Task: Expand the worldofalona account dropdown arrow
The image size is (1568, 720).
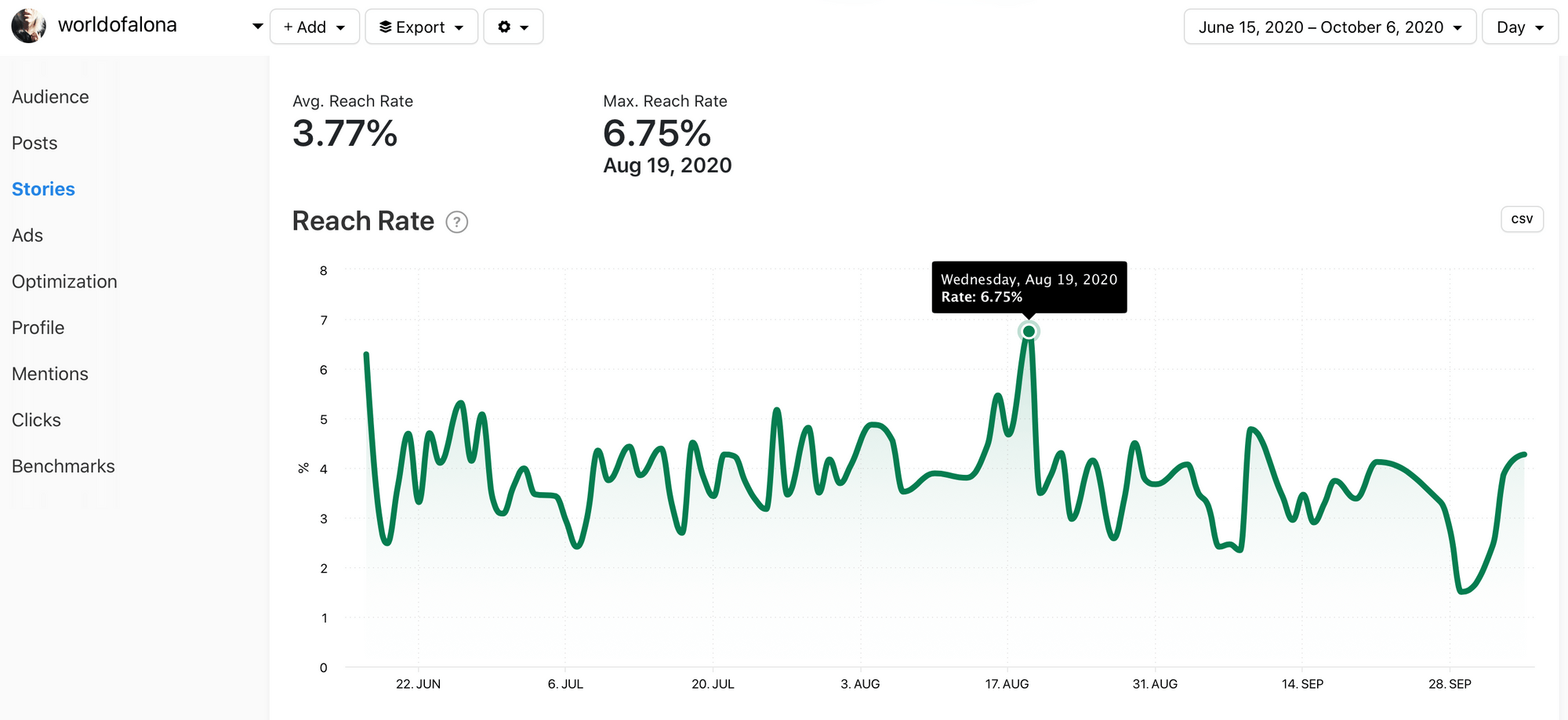Action: click(257, 27)
